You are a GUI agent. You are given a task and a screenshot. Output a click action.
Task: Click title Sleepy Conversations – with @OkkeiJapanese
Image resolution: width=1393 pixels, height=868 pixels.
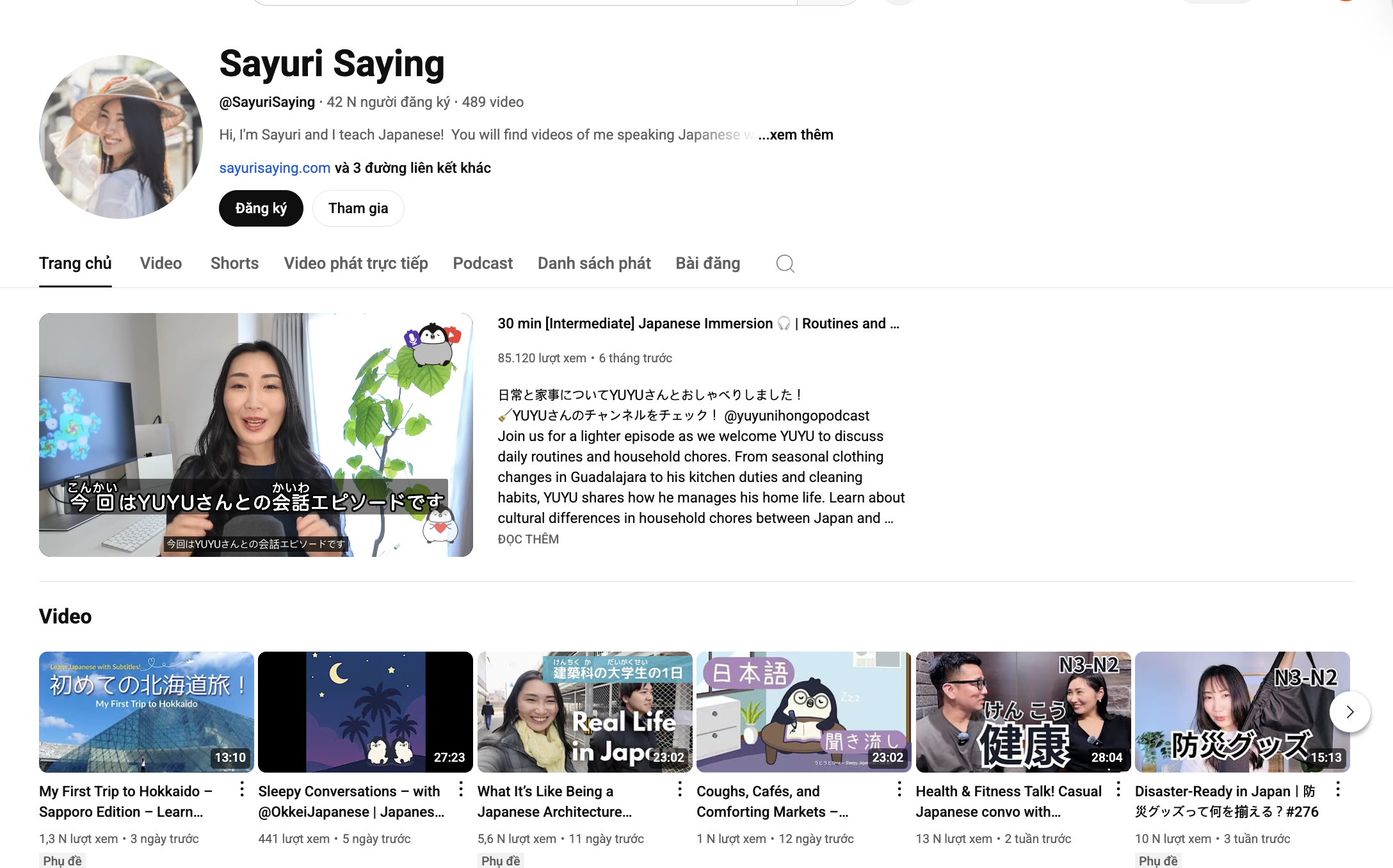[351, 801]
